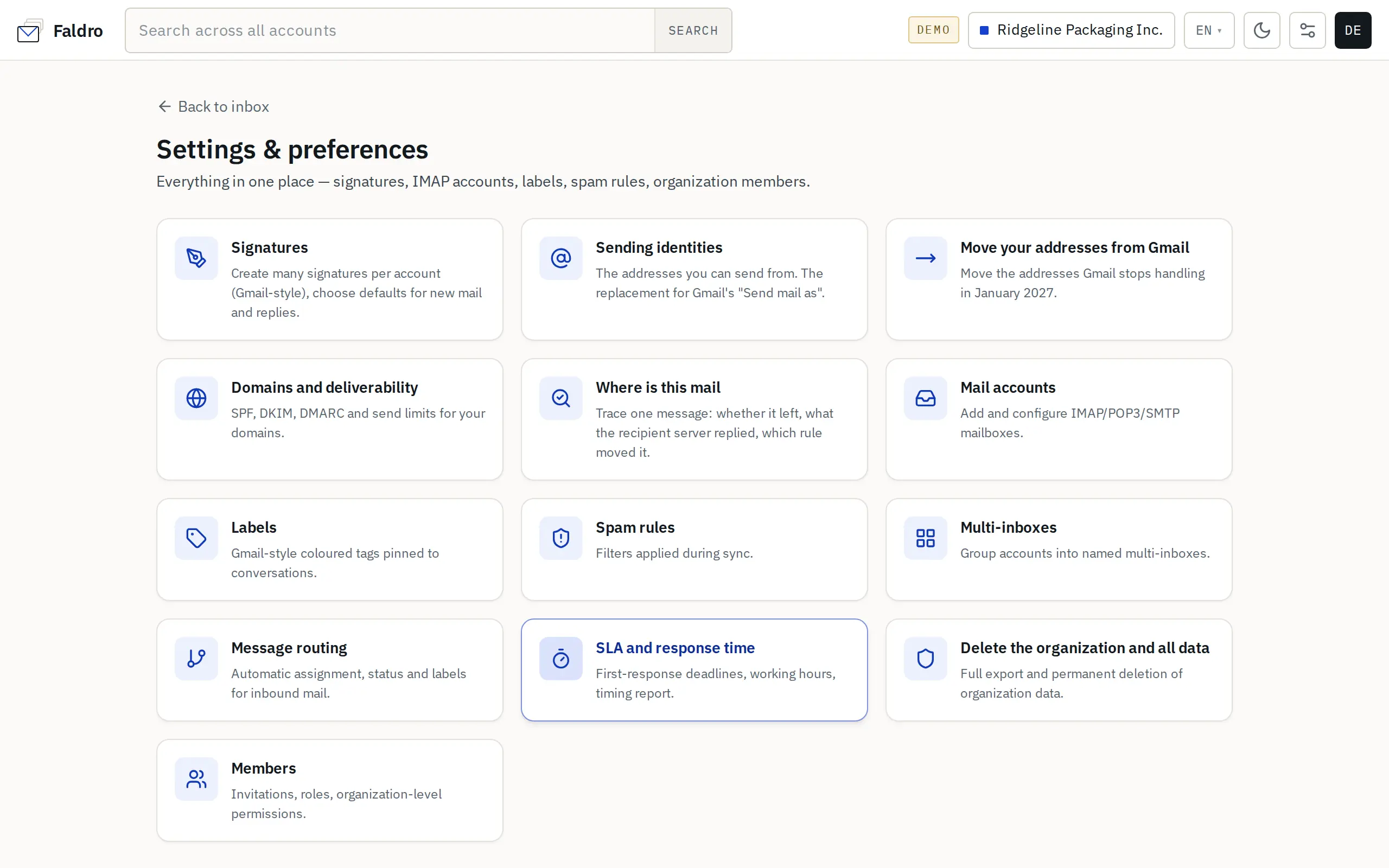Image resolution: width=1389 pixels, height=868 pixels.
Task: Go back via Back to inbox link
Action: point(213,107)
